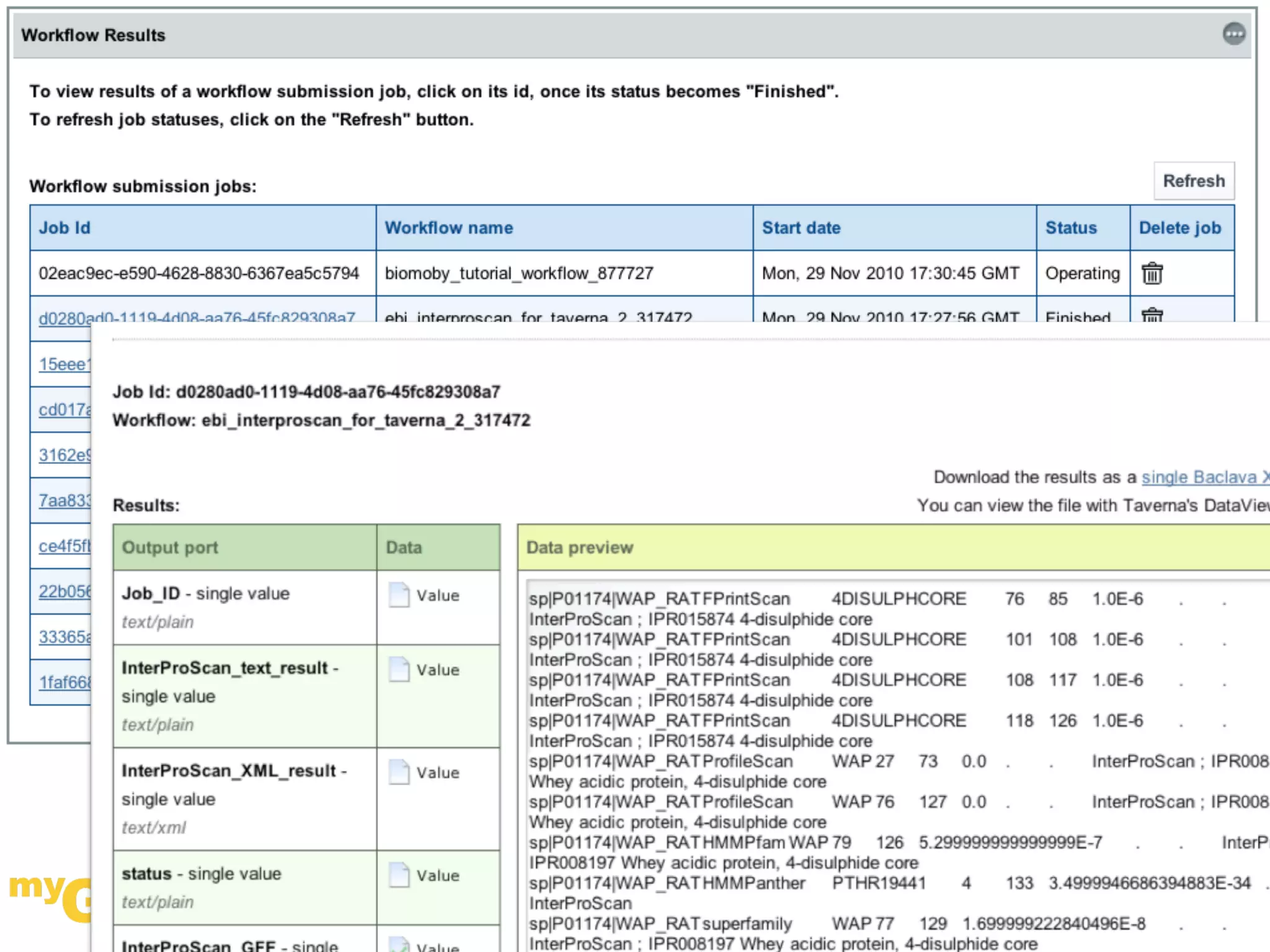Open job link starting with 7aa833
The image size is (1270, 952).
(64, 500)
